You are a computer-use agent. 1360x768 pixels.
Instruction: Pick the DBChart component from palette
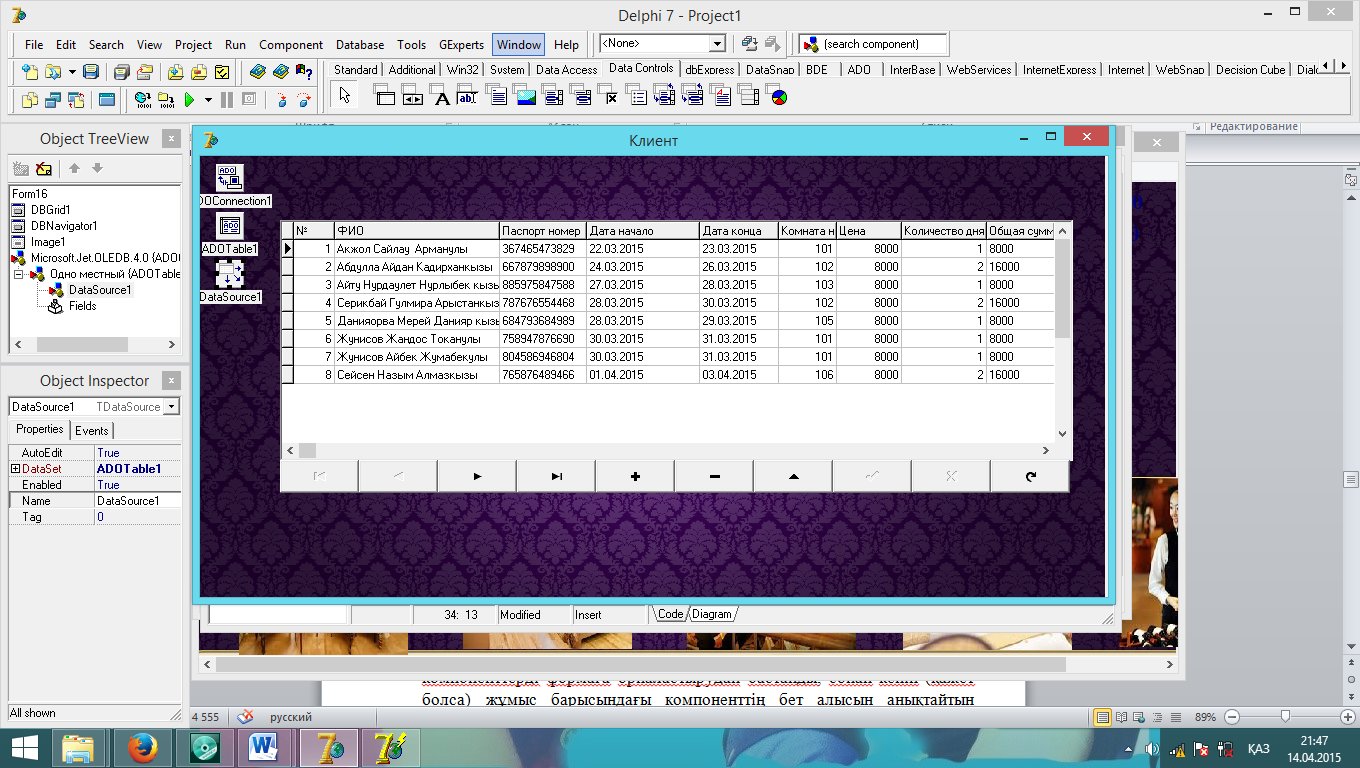(x=777, y=96)
